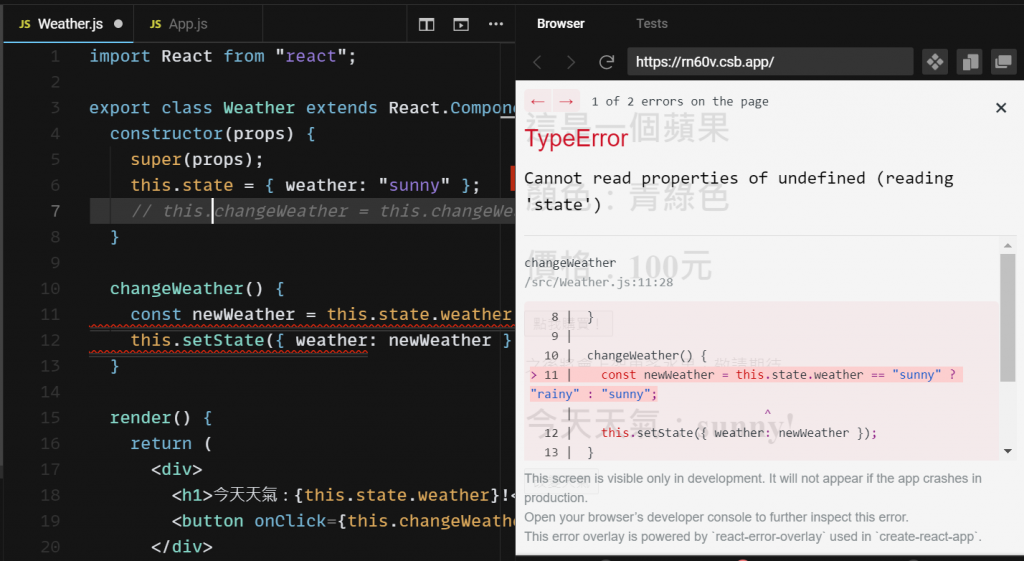Viewport: 1024px width, 561px height.
Task: Click 'Cannot read properties of undefined' message
Action: (x=739, y=191)
